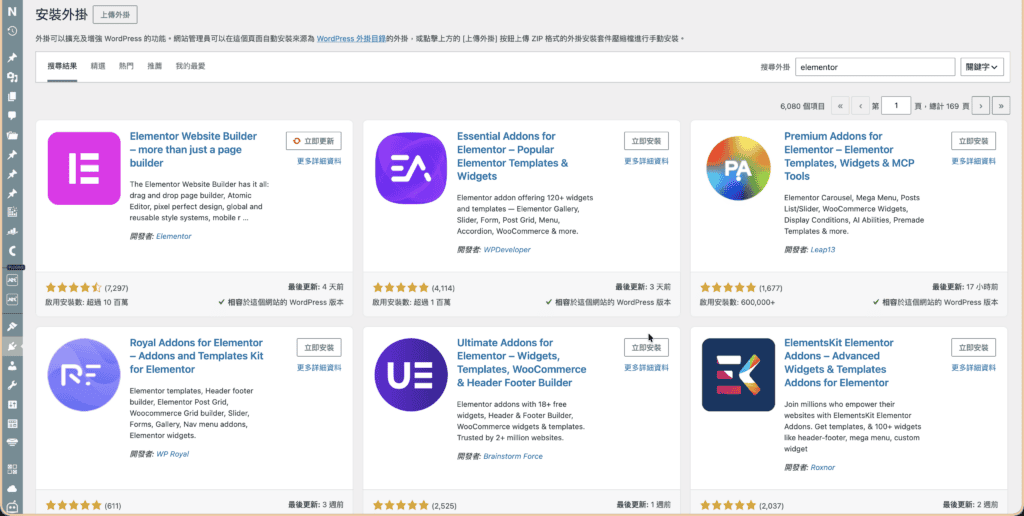Click 立即安裝 for ElementsKit Elementor Addons
The height and width of the screenshot is (516, 1024).
[973, 347]
